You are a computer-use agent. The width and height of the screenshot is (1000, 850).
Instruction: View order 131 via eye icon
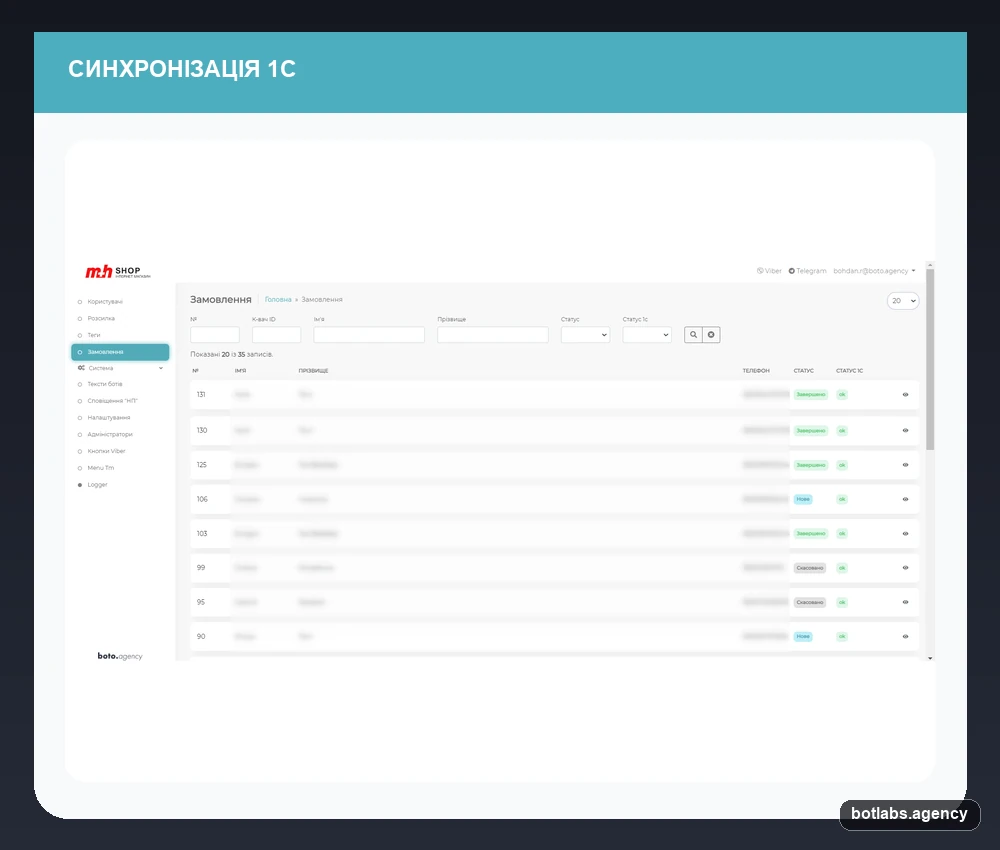click(905, 395)
